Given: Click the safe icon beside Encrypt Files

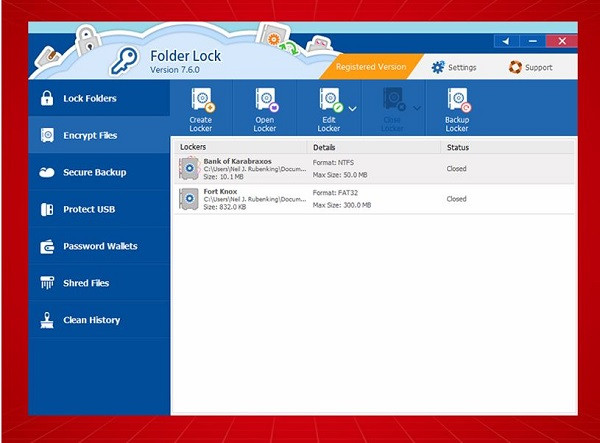Looking at the screenshot, I should click(47, 135).
